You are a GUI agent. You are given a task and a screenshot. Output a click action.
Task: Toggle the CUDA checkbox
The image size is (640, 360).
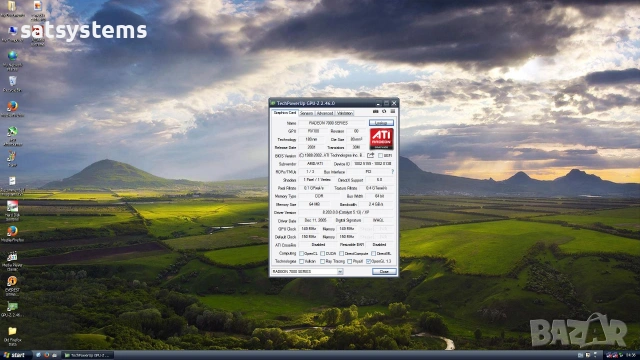pos(322,253)
